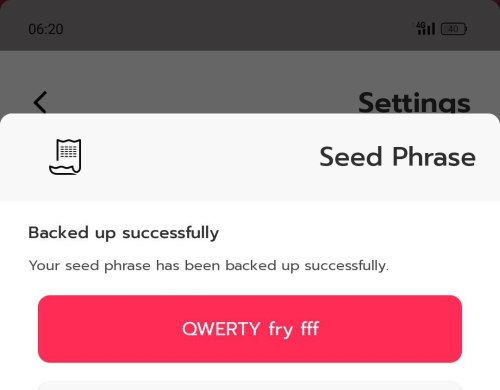Select the Settings page title
Image resolution: width=500 pixels, height=390 pixels.
(414, 102)
